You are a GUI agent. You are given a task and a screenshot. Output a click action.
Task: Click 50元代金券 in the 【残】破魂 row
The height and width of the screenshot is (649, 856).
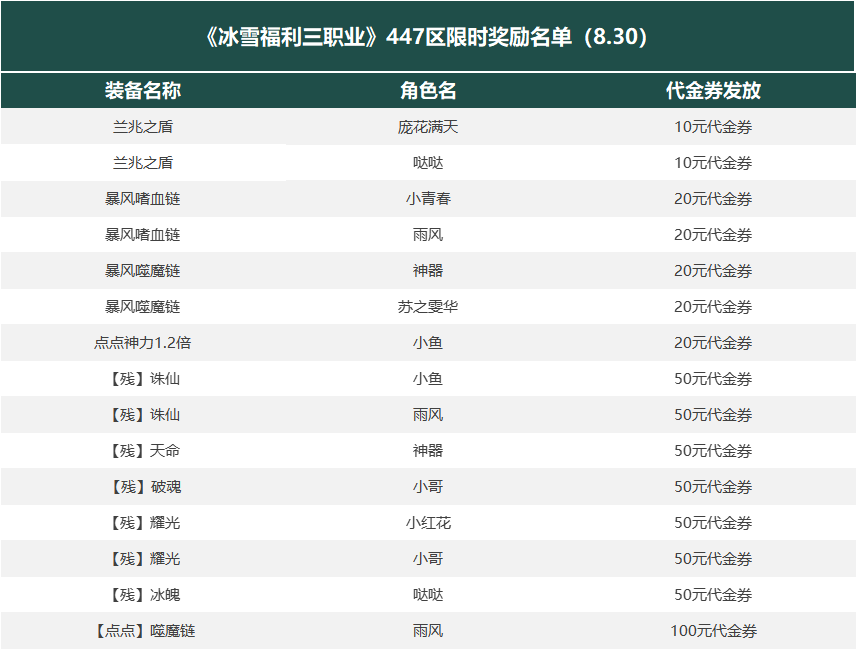click(713, 487)
